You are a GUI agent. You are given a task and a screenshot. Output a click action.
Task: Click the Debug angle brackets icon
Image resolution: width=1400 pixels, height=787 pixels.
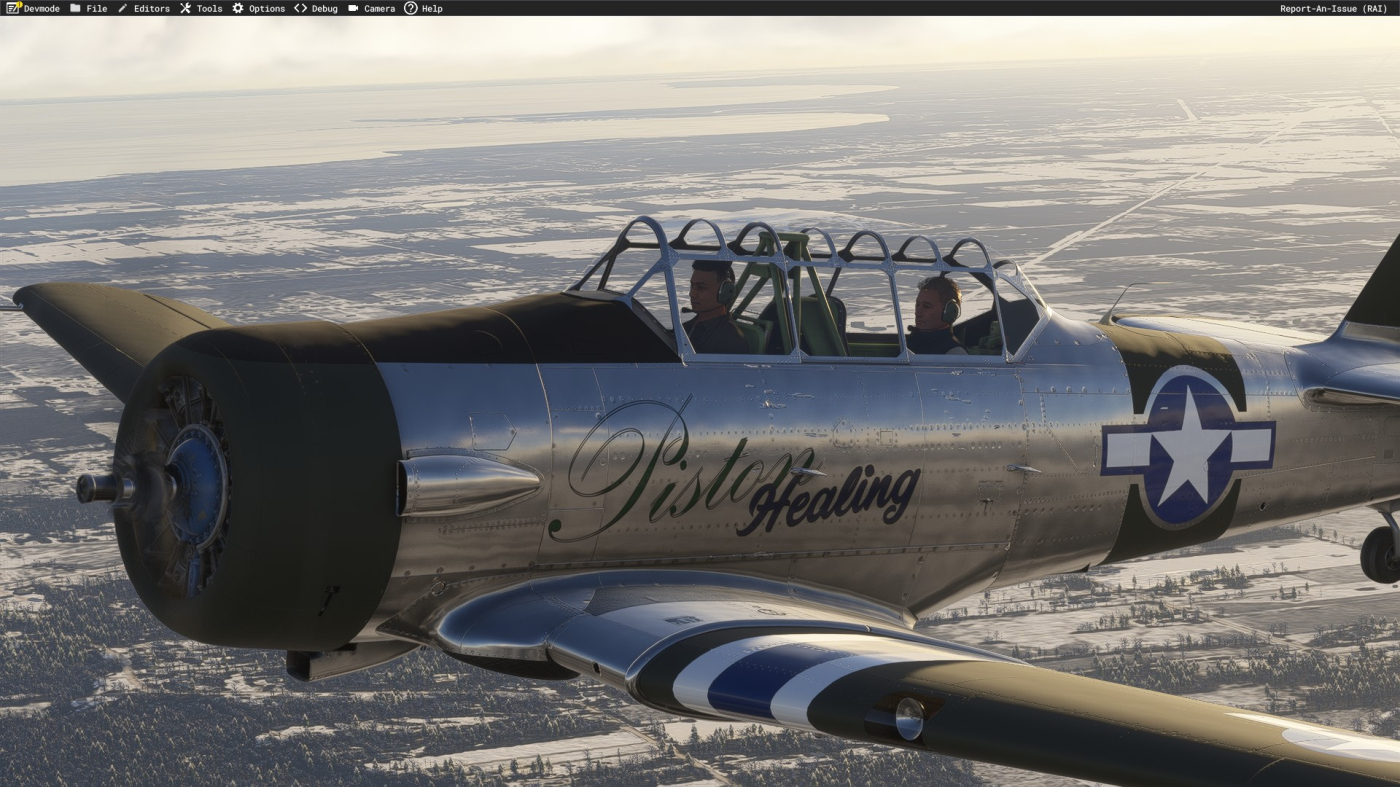click(300, 8)
